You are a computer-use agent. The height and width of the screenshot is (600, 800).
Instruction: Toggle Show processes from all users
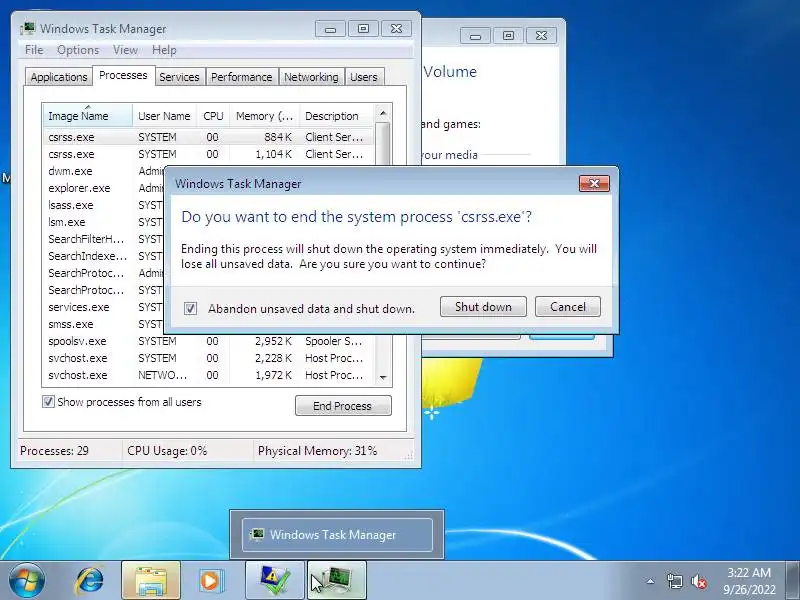tap(48, 402)
